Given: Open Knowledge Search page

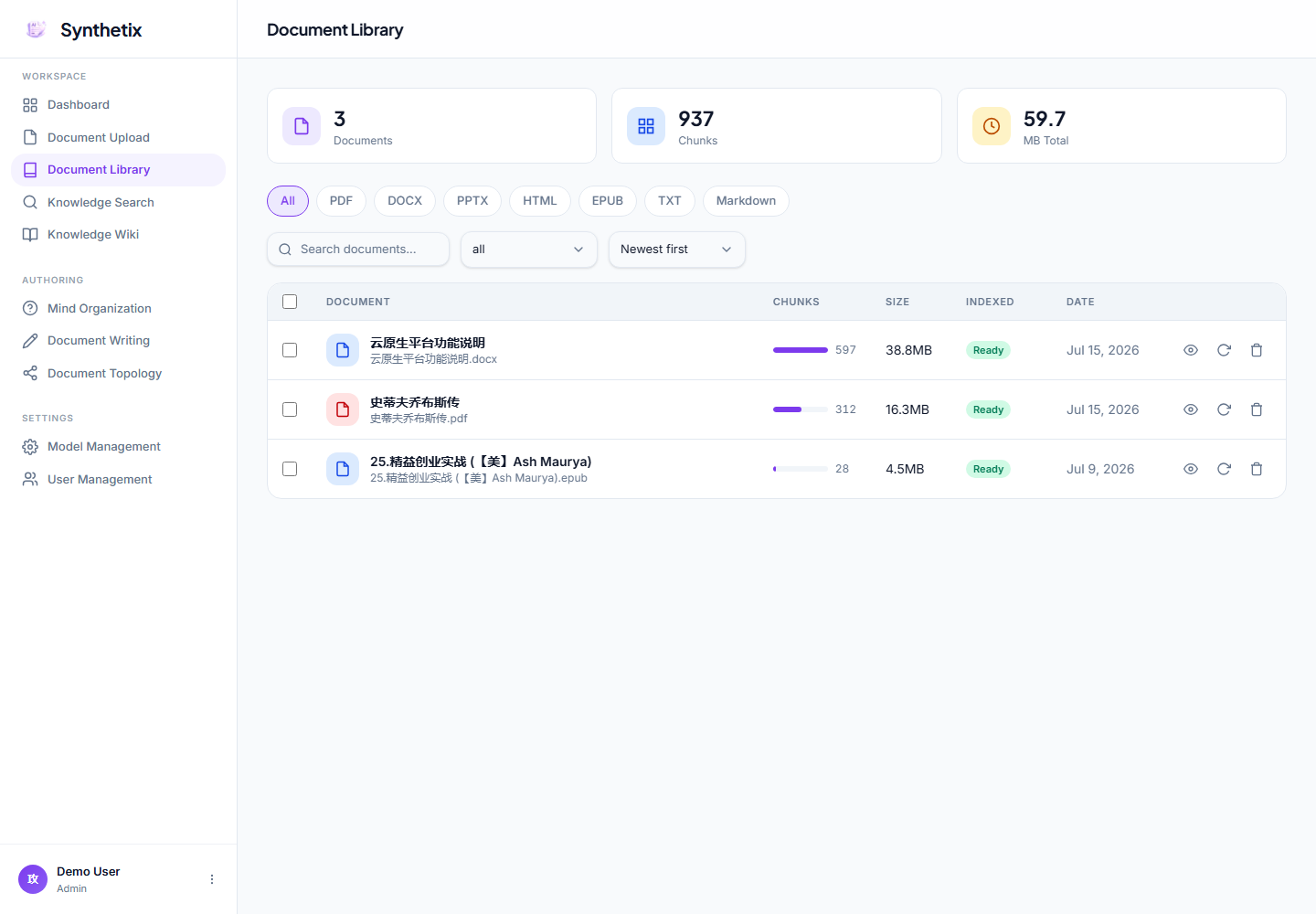Looking at the screenshot, I should coord(118,202).
